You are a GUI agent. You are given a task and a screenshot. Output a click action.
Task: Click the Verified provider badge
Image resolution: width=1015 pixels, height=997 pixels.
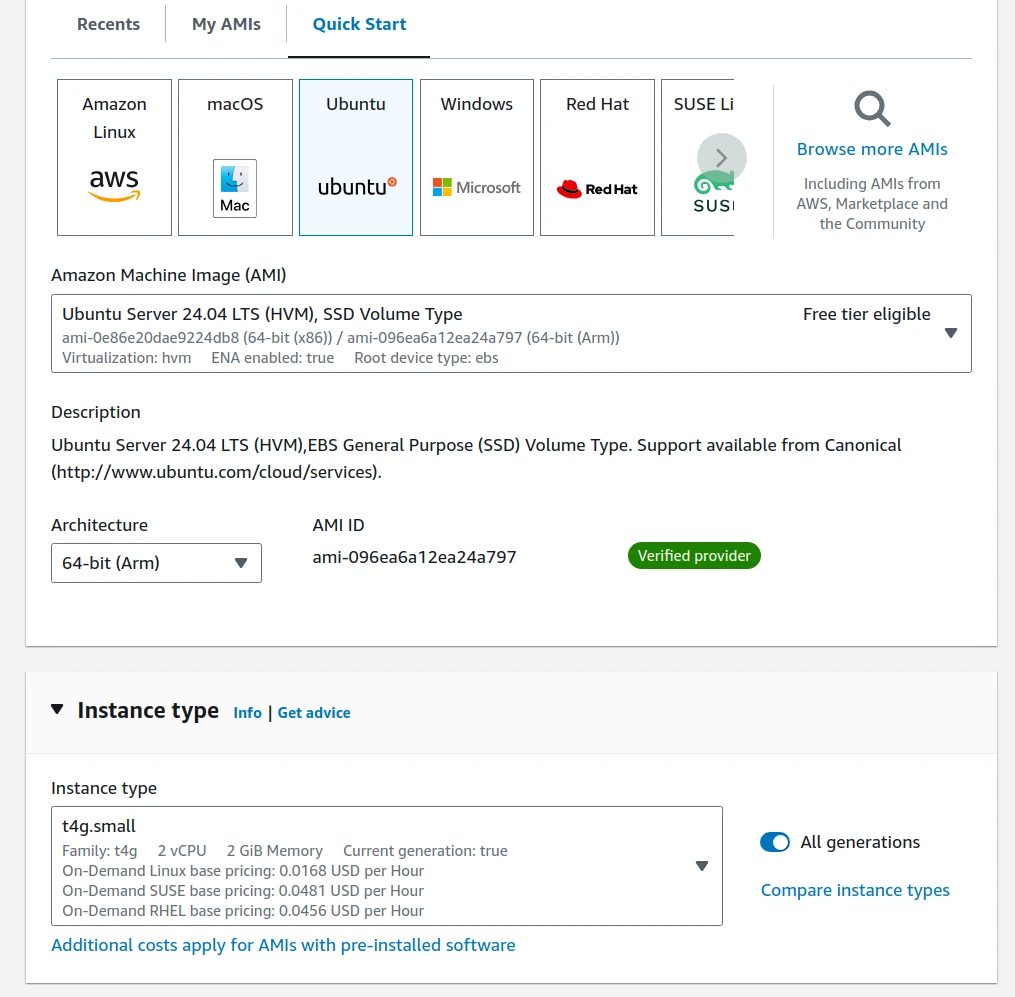[694, 555]
